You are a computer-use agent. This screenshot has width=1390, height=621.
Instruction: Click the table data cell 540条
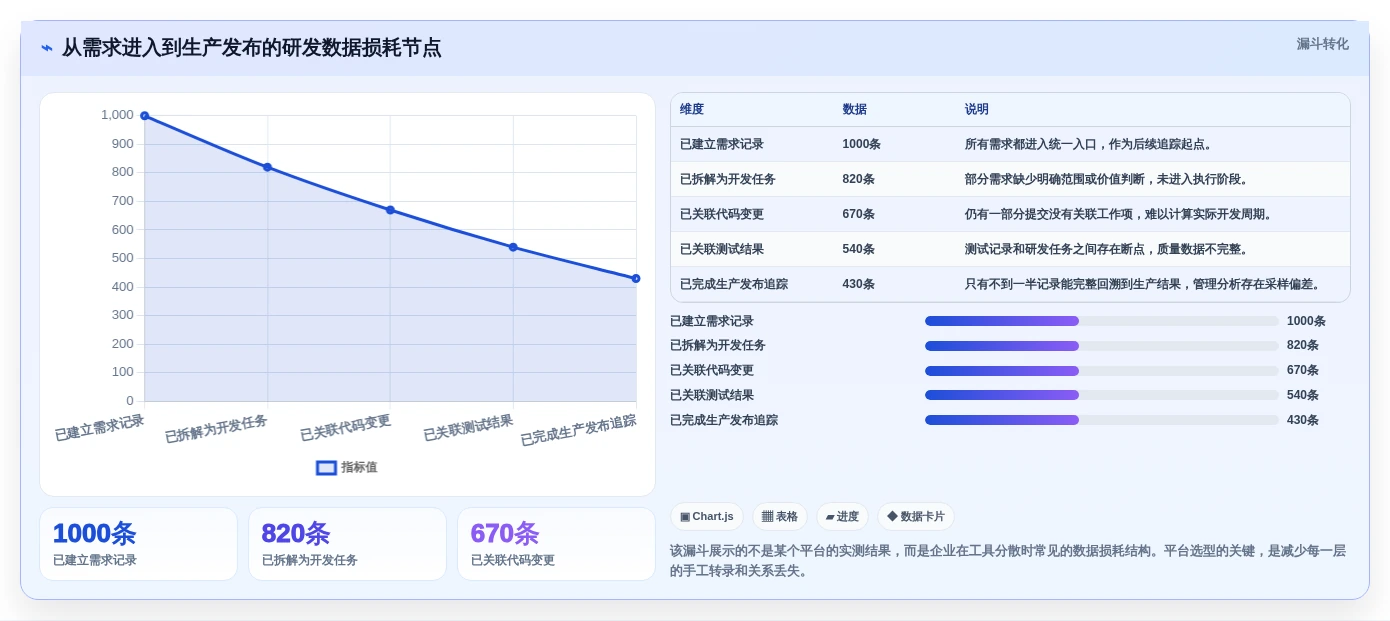pyautogui.click(x=858, y=249)
